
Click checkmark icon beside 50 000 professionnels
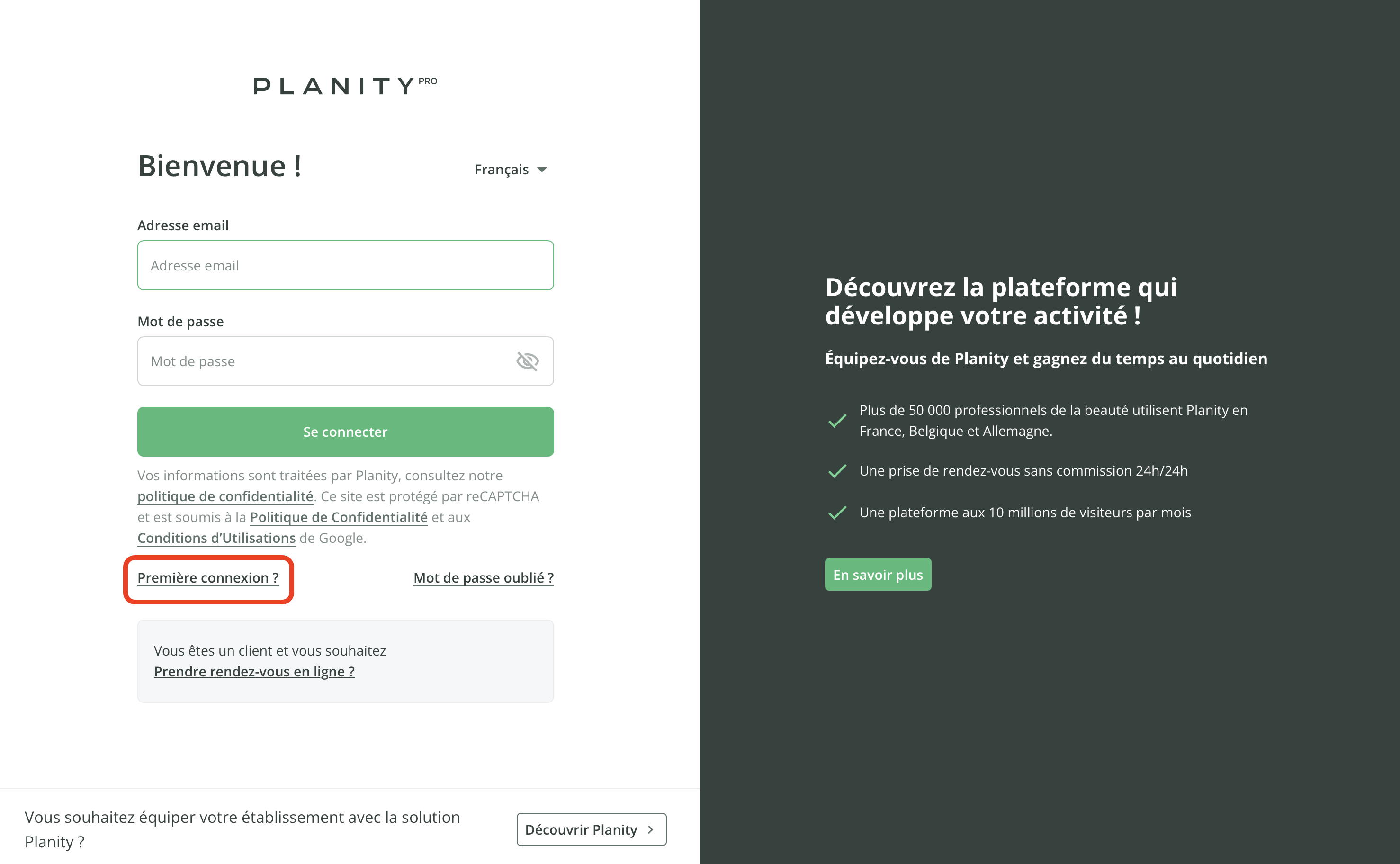coord(837,421)
